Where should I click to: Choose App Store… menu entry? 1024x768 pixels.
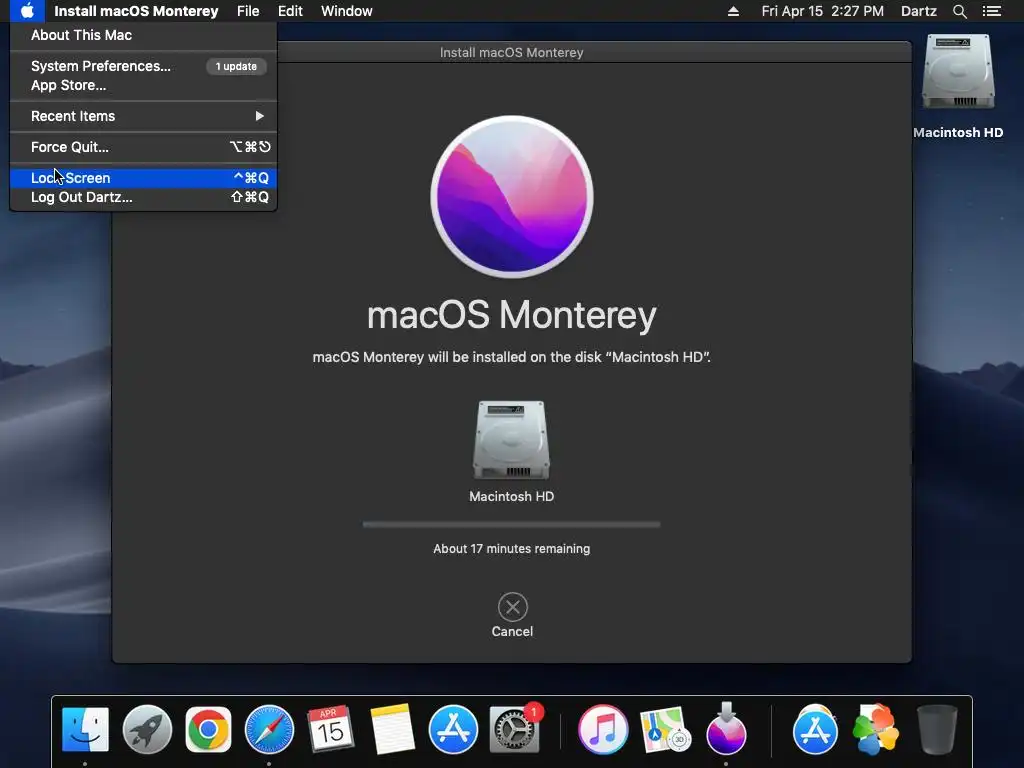point(143,85)
